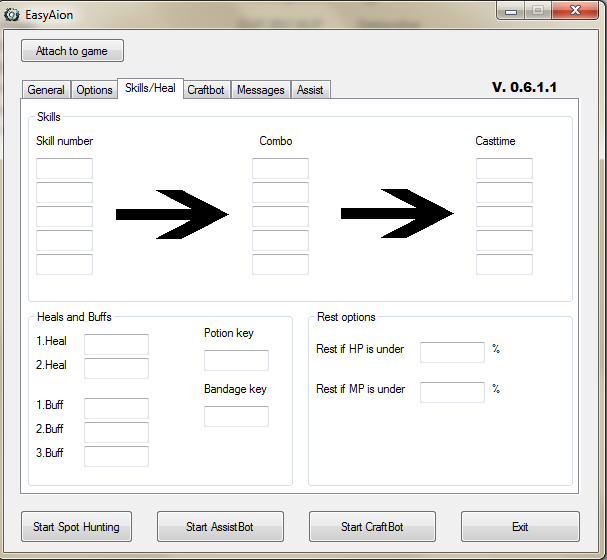Open the Options tab

pyautogui.click(x=94, y=90)
